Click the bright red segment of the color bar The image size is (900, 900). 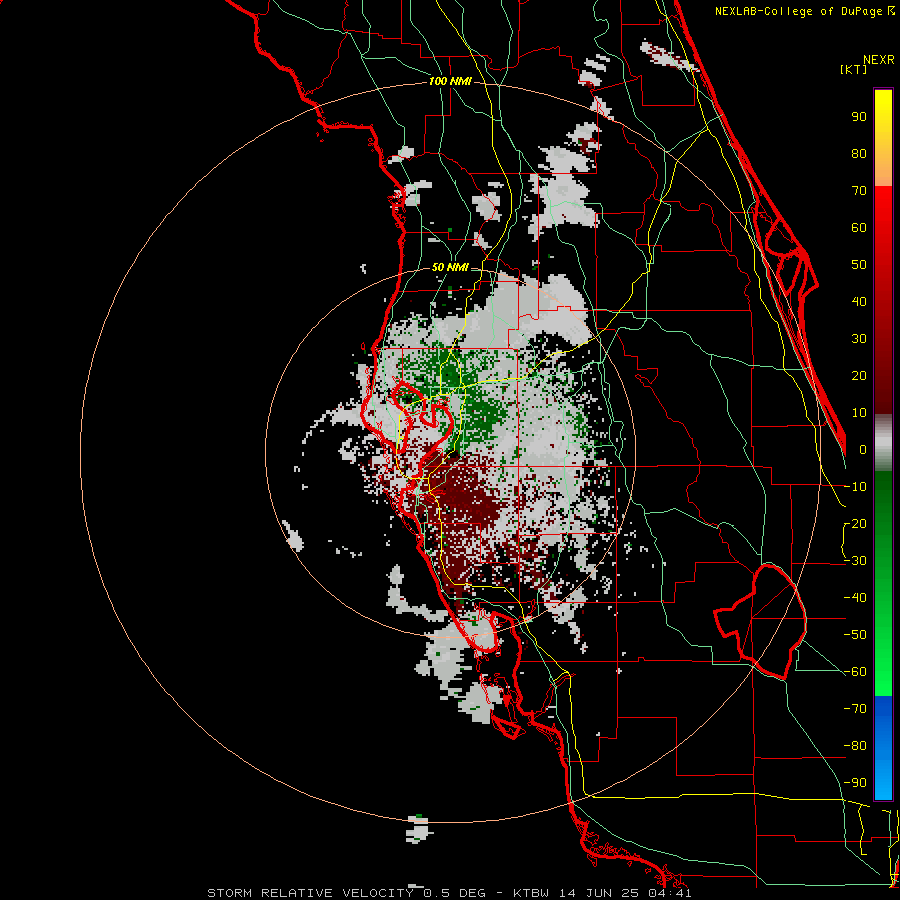[x=883, y=224]
